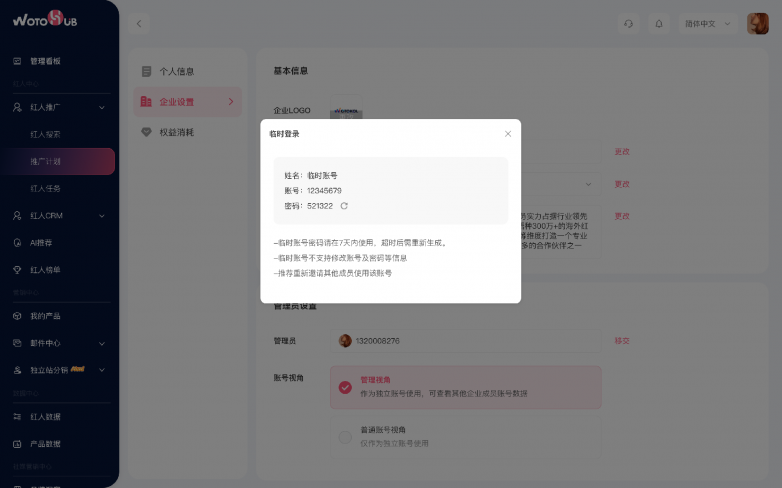Switch to 个人信息 tab
Viewport: 782px width, 488px height.
click(177, 72)
